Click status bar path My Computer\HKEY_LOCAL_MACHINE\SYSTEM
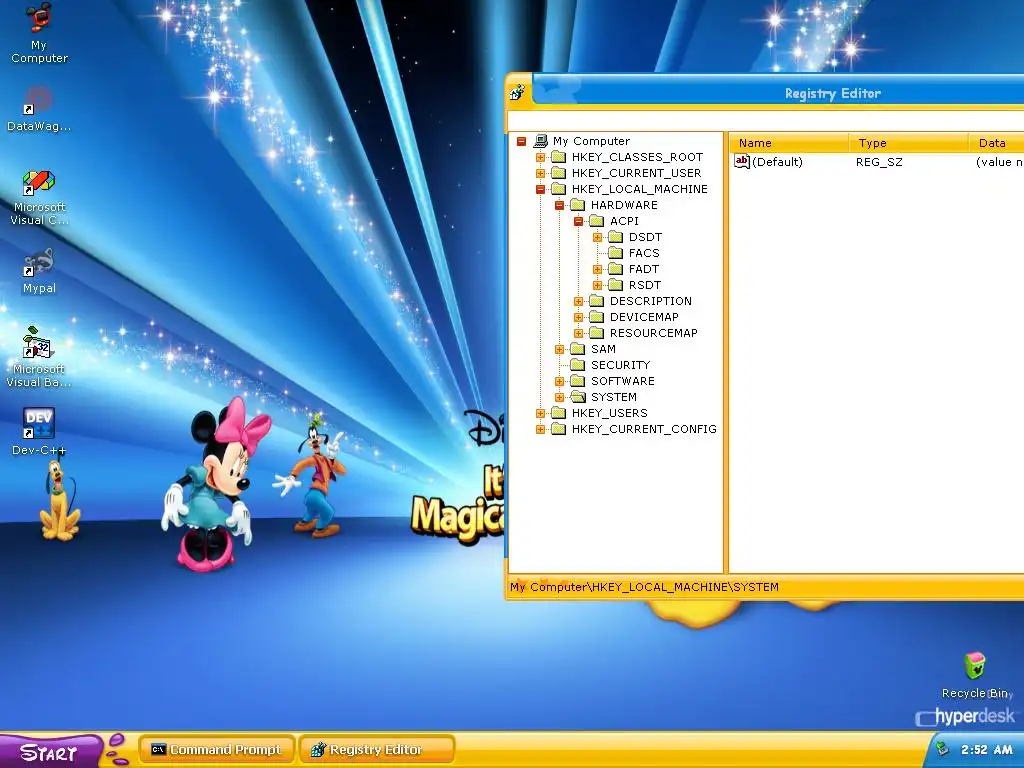The height and width of the screenshot is (768, 1024). (645, 587)
